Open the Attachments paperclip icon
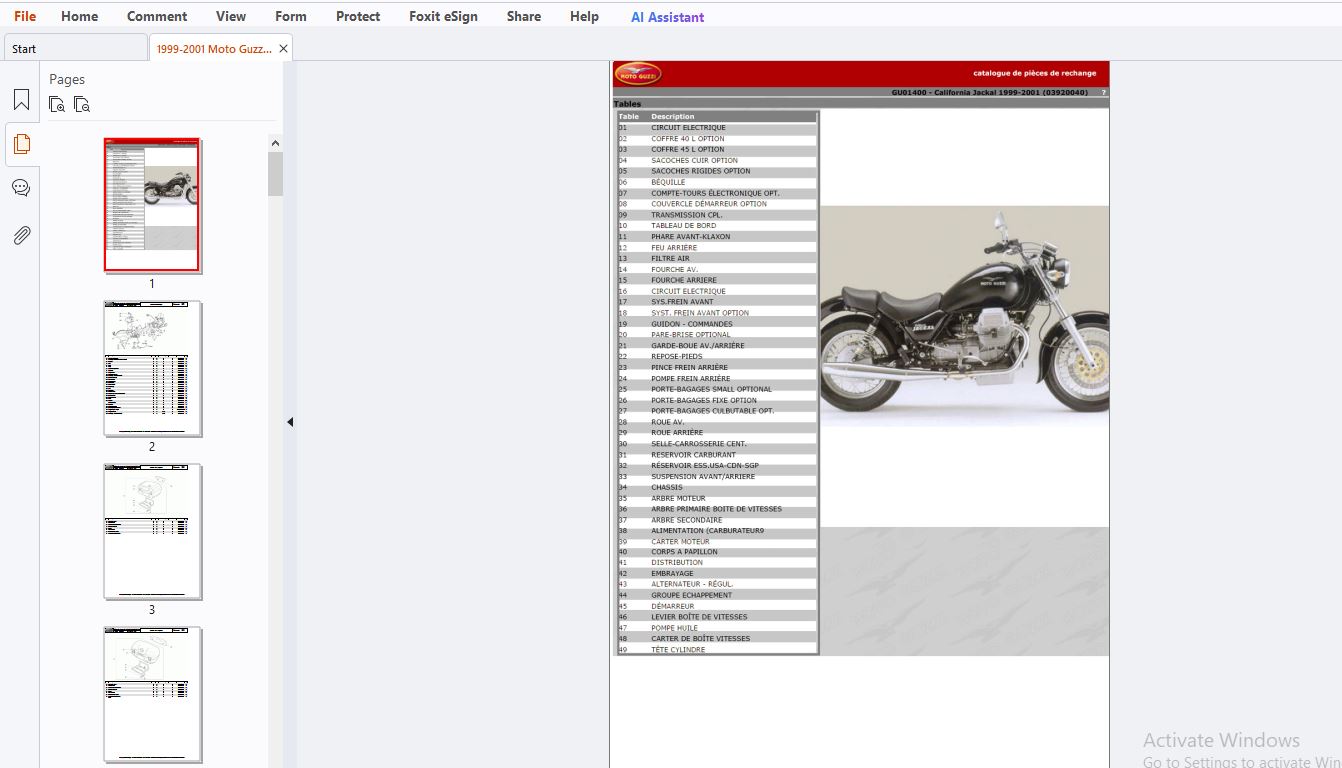 pos(21,235)
